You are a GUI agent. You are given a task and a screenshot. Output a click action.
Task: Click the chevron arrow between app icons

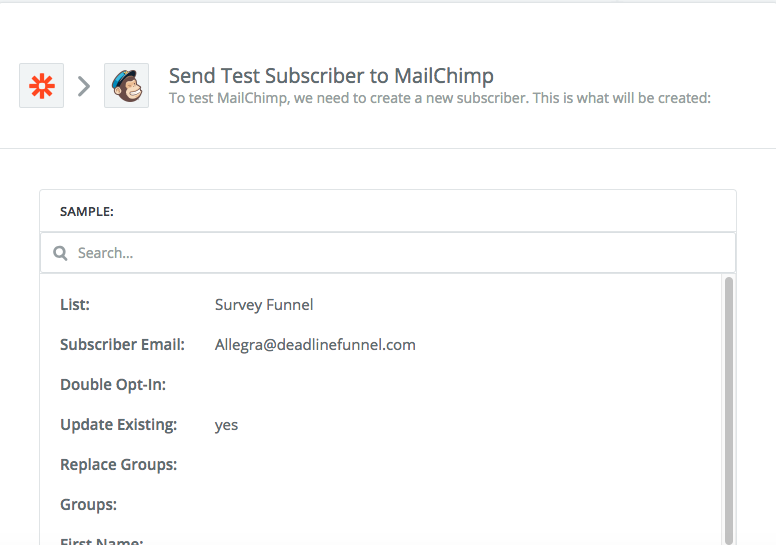tap(84, 86)
